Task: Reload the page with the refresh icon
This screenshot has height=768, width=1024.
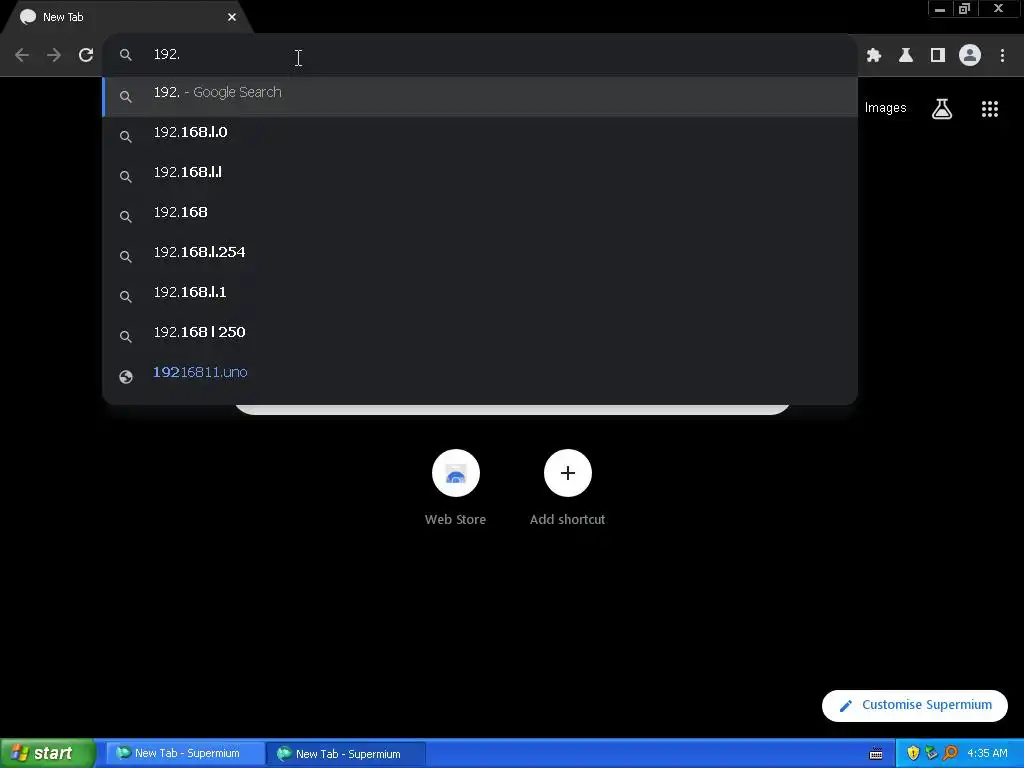Action: point(86,55)
